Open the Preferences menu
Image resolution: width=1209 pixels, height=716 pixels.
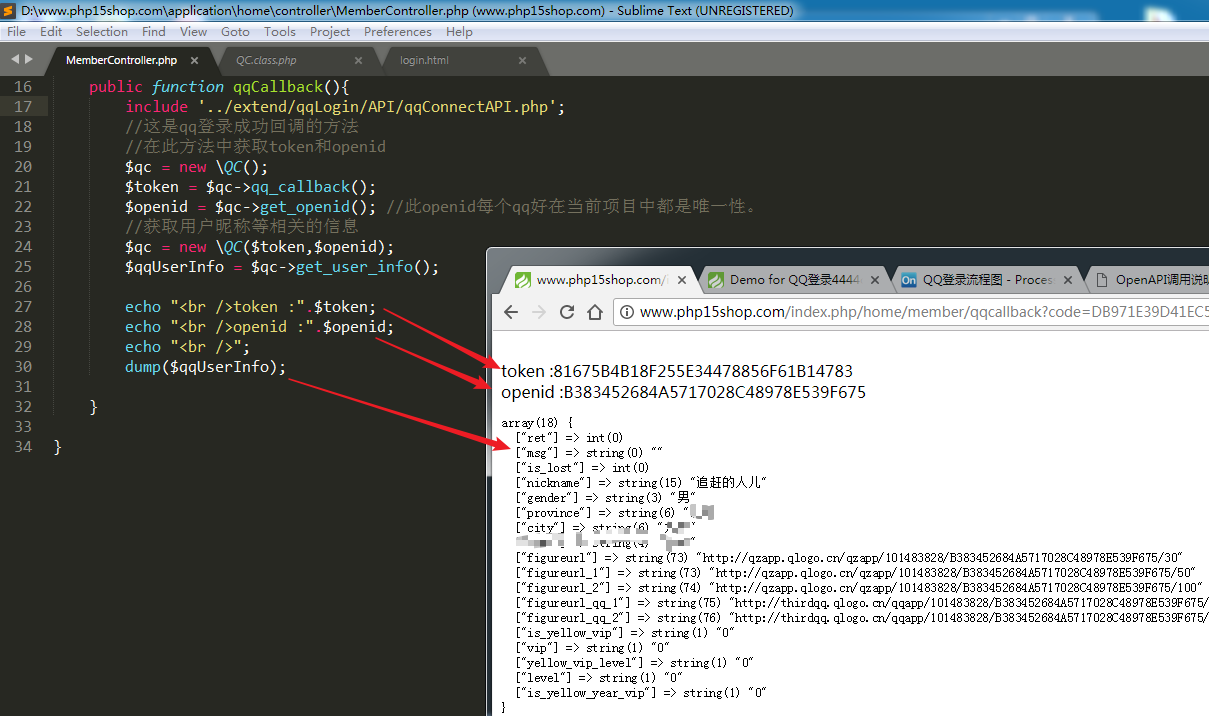[x=398, y=32]
